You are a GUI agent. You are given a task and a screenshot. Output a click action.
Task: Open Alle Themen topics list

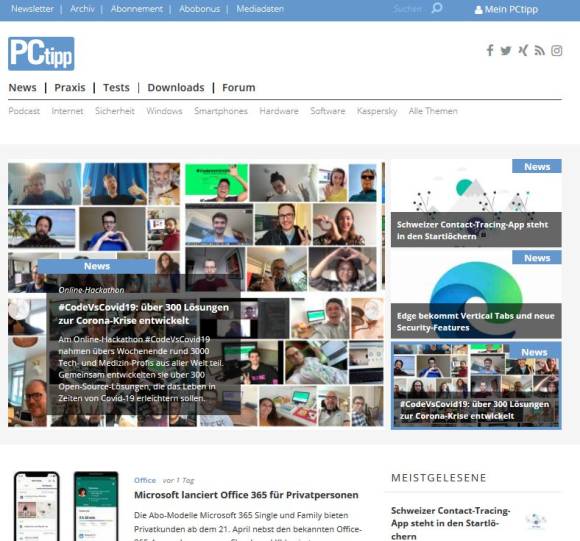coord(433,111)
